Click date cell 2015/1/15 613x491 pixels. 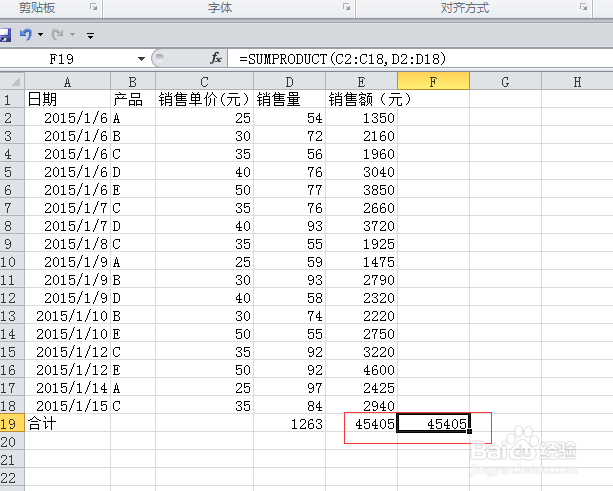[x=67, y=405]
